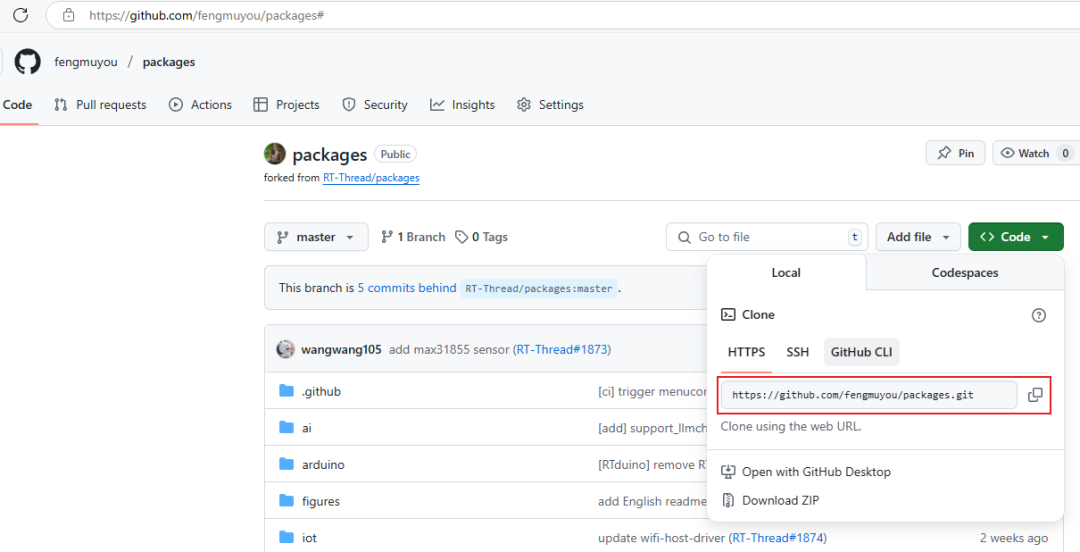Click the browser address bar URL

207,15
